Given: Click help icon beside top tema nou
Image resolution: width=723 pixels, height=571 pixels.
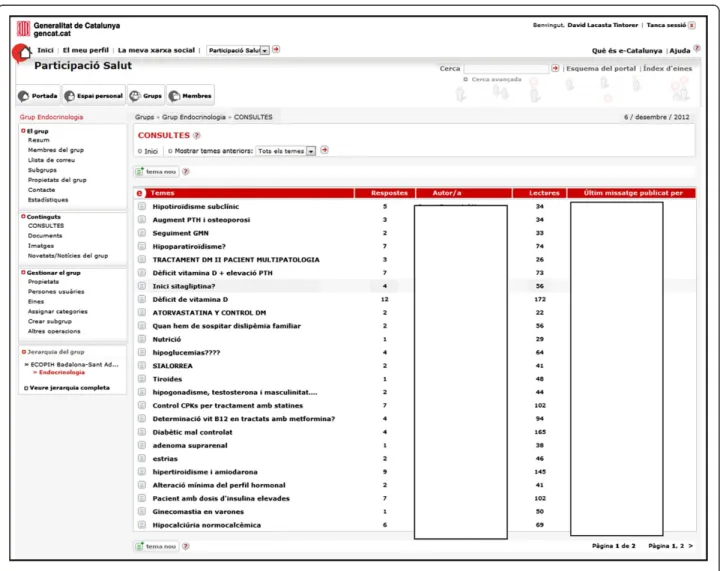Looking at the screenshot, I should [x=185, y=172].
